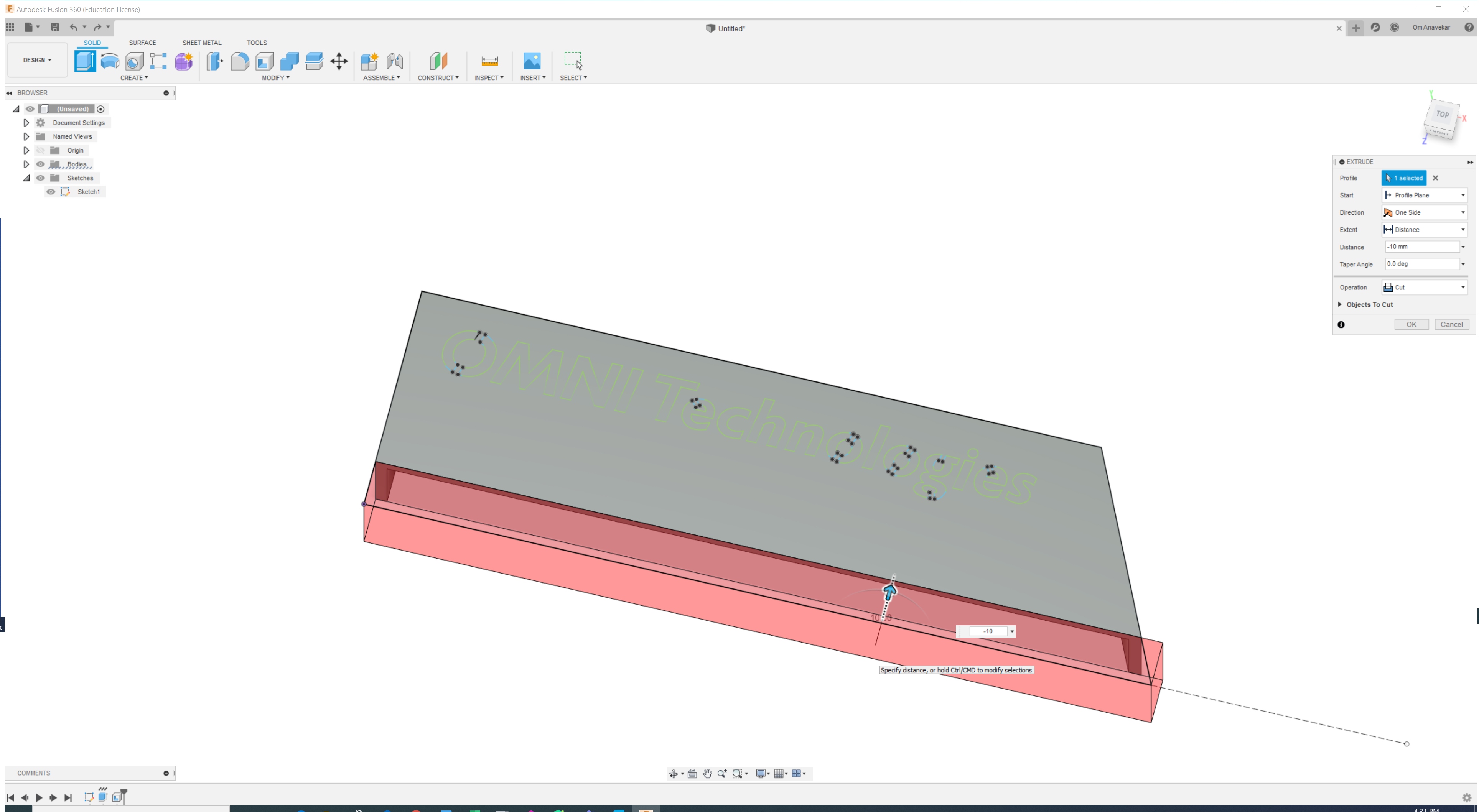Show the hidden Origin folder
Viewport: 1479px width, 812px height.
(x=40, y=150)
